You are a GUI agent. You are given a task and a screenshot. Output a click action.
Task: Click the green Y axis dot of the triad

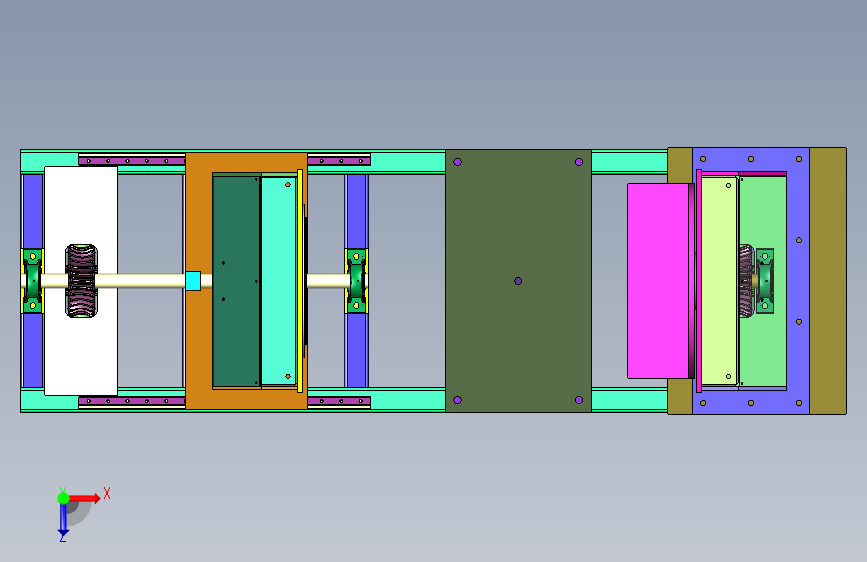[x=63, y=498]
